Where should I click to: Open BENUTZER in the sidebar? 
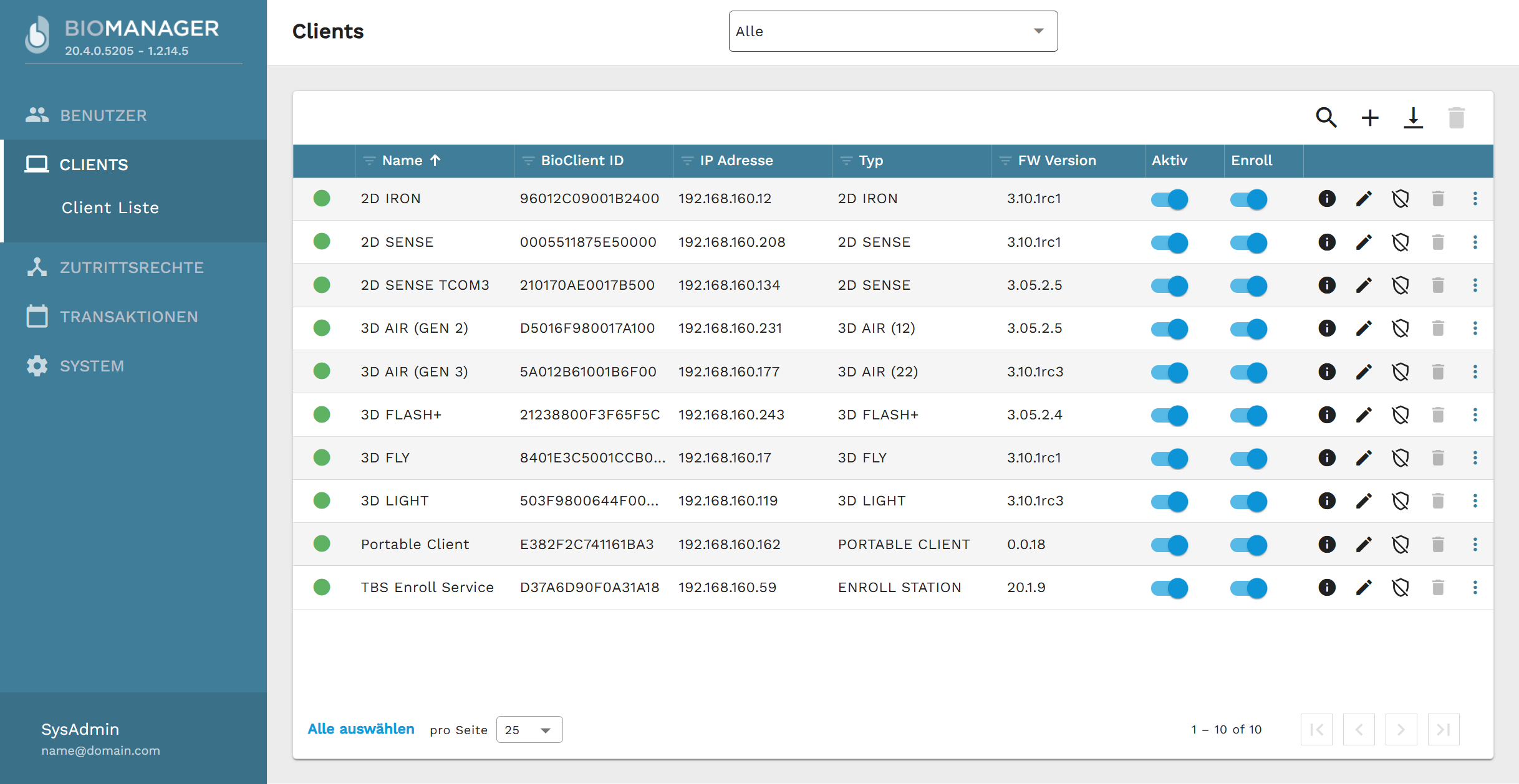coord(104,115)
